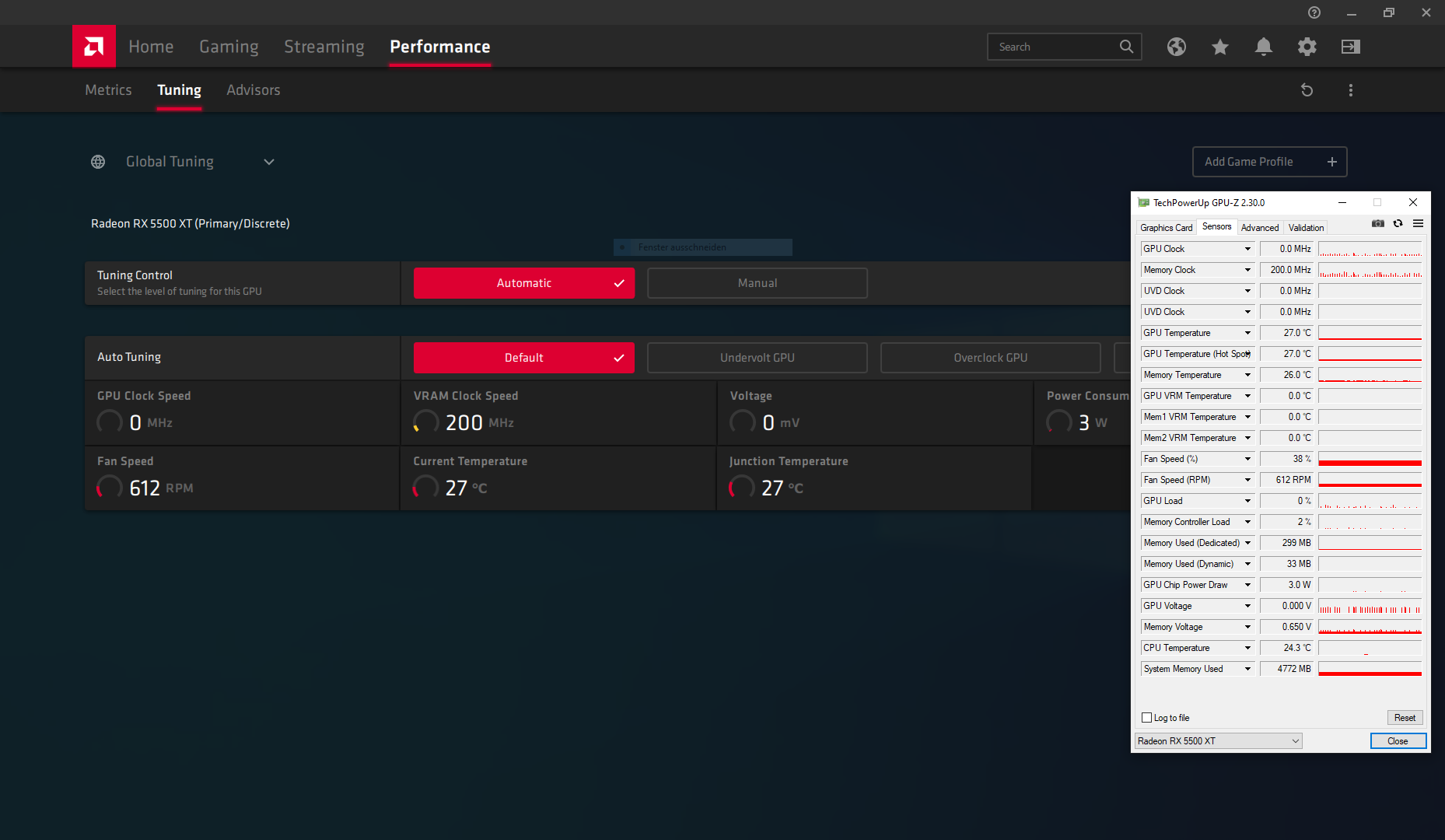Screen dimensions: 1445x840
Task: Click the Radeon RX 5500 XT (Primary/Discrete) label
Action: [x=191, y=224]
